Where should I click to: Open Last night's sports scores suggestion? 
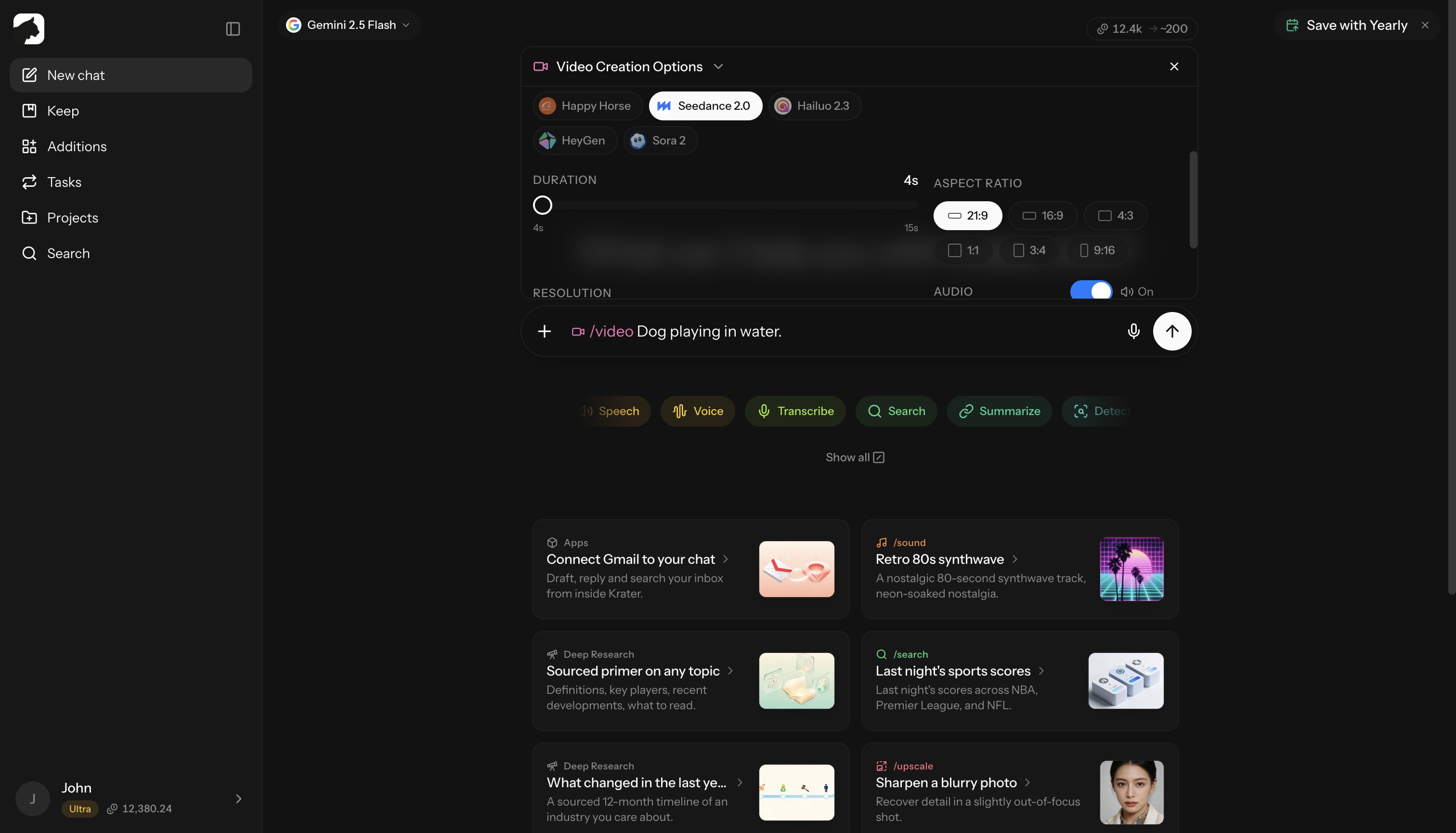tap(1019, 681)
